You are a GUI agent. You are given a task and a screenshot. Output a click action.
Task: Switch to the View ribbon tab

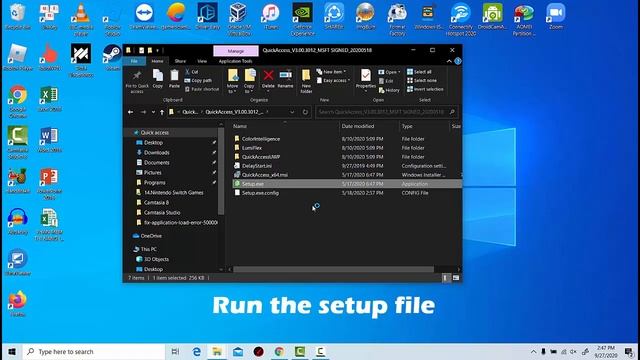(x=202, y=61)
